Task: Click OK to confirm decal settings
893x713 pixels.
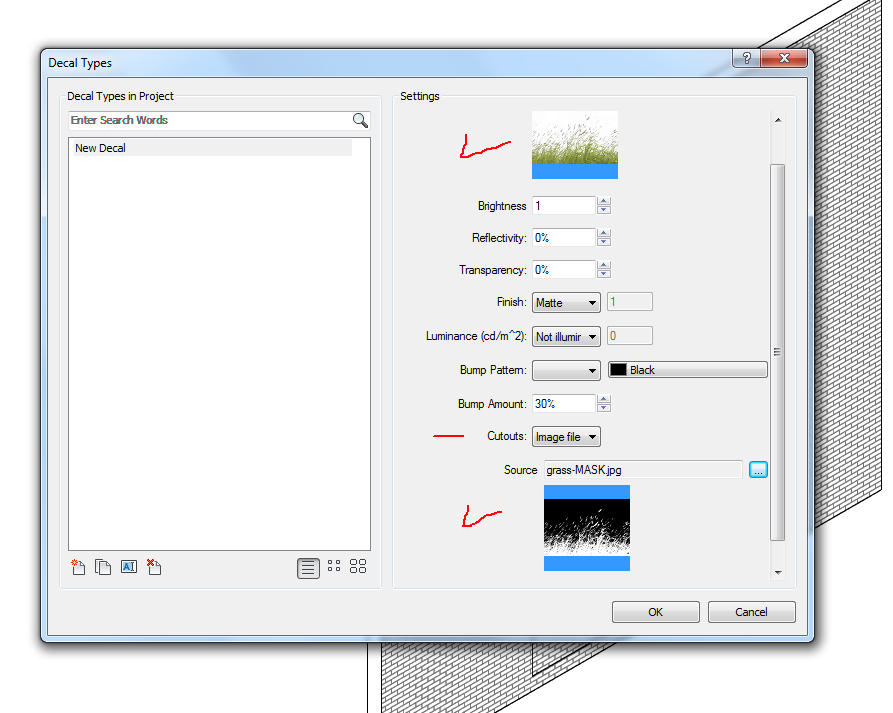Action: pos(656,612)
